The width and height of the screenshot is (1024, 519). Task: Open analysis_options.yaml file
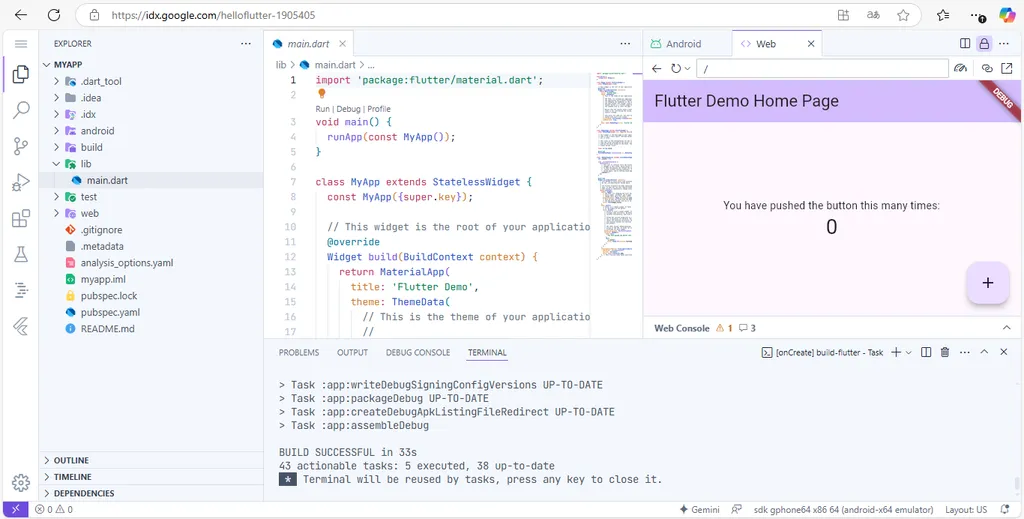127,262
